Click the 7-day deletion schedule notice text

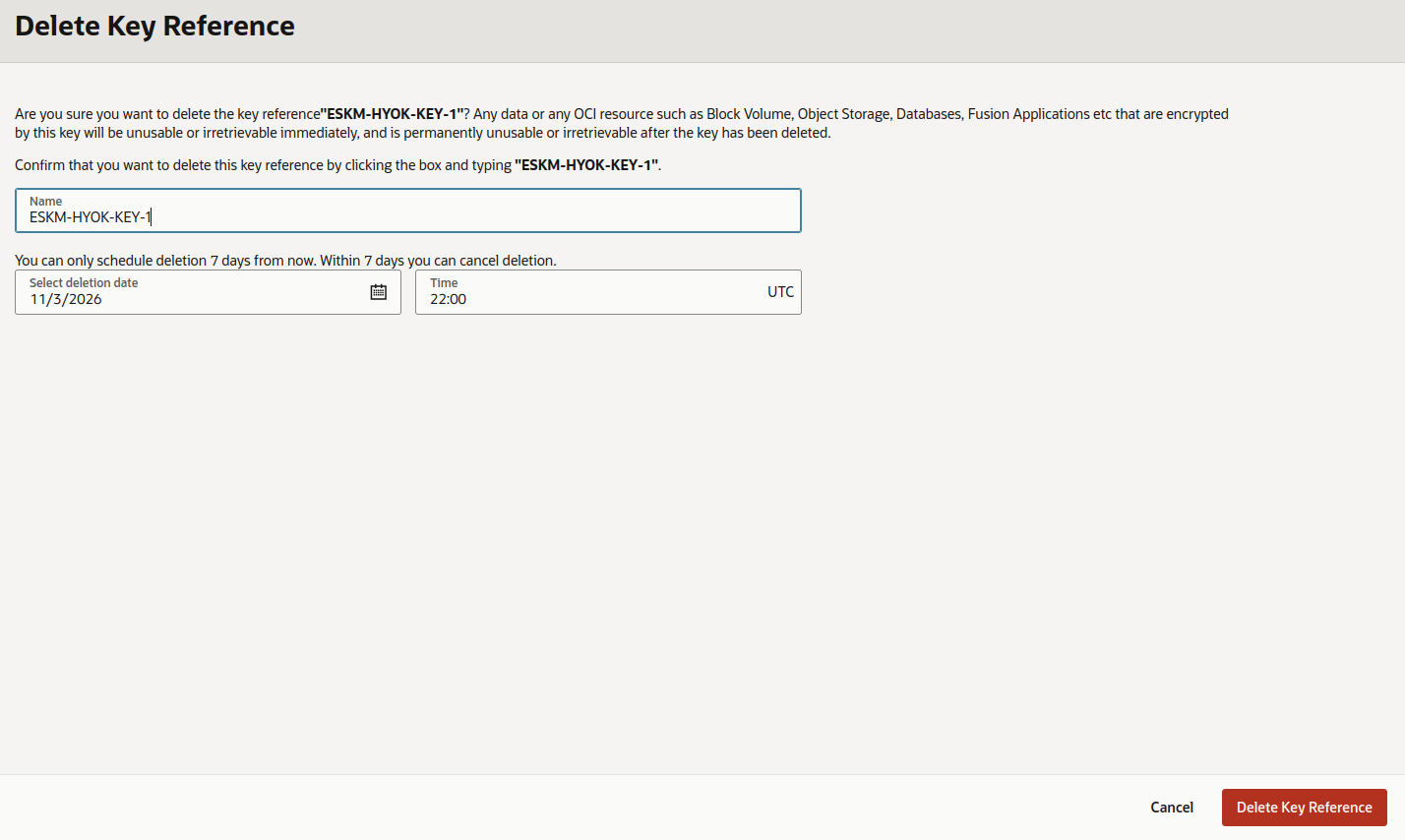pos(285,261)
